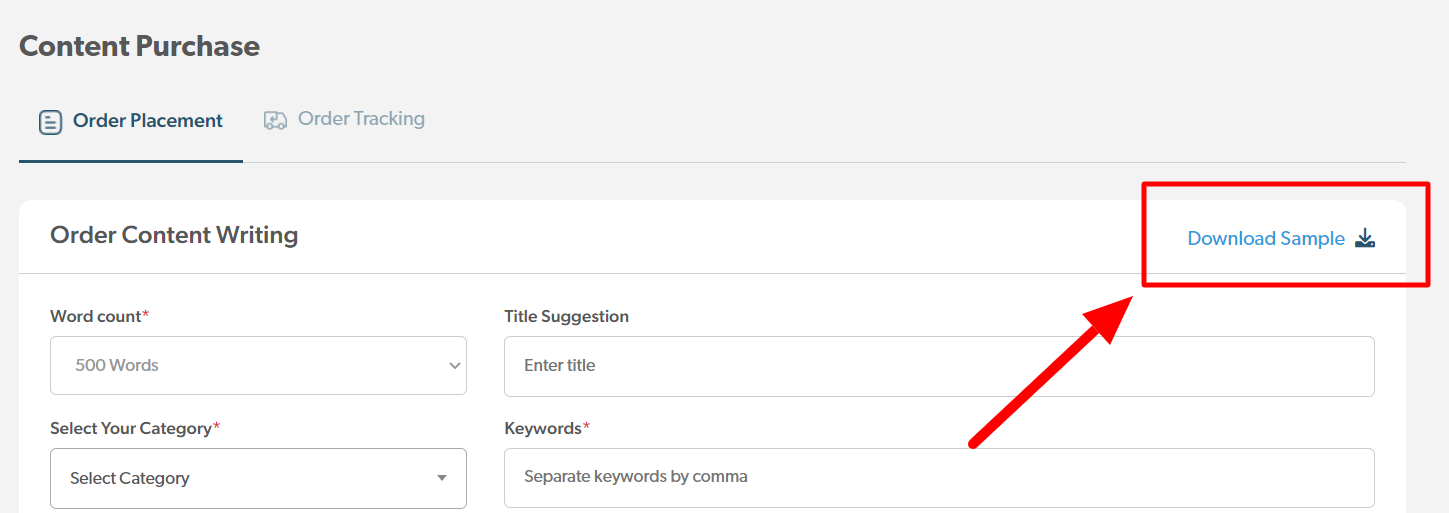
Task: Click the Order Content Writing heading
Action: pos(174,235)
